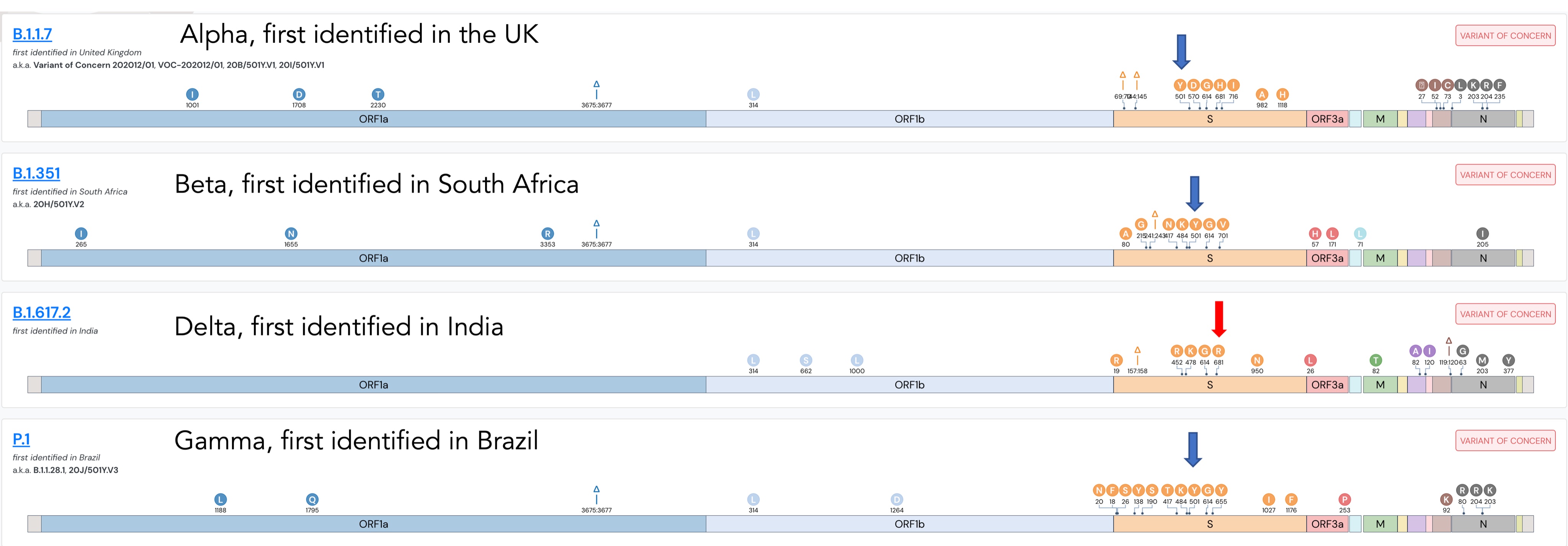Viewport: 1568px width, 546px height.
Task: Open the B.1.1.7 lineage link
Action: [x=32, y=34]
